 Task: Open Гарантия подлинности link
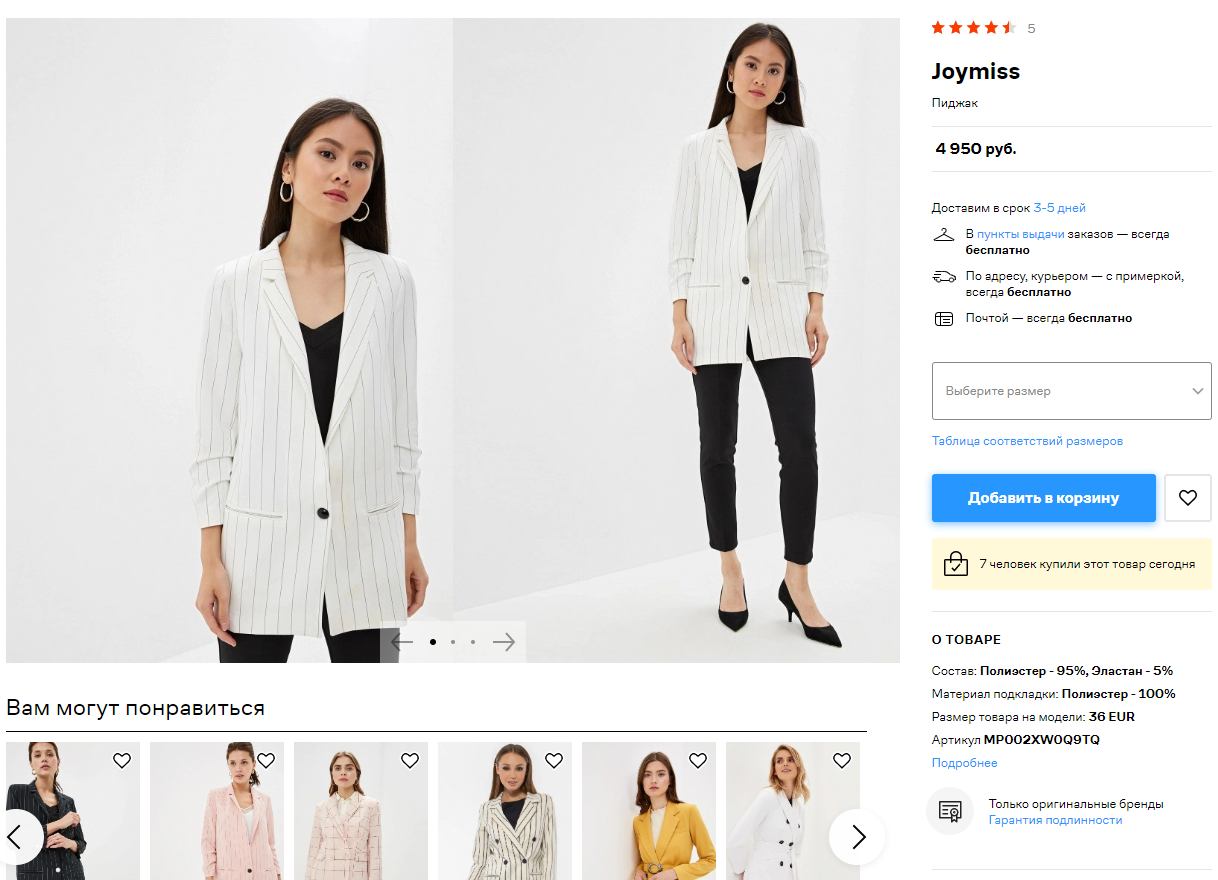pyautogui.click(x=1055, y=820)
